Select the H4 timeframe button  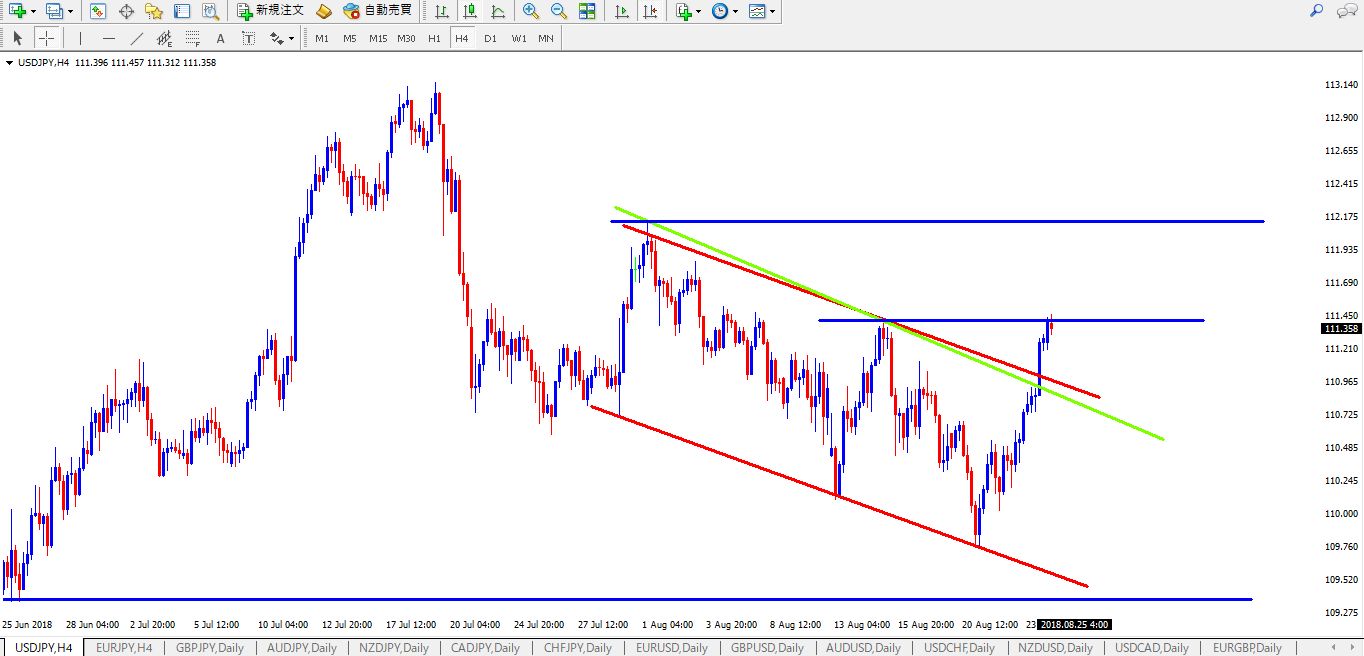click(461, 38)
